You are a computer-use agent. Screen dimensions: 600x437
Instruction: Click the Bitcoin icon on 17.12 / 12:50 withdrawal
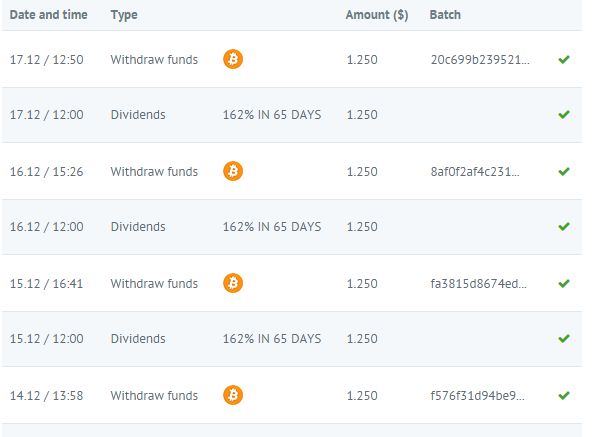[x=233, y=59]
